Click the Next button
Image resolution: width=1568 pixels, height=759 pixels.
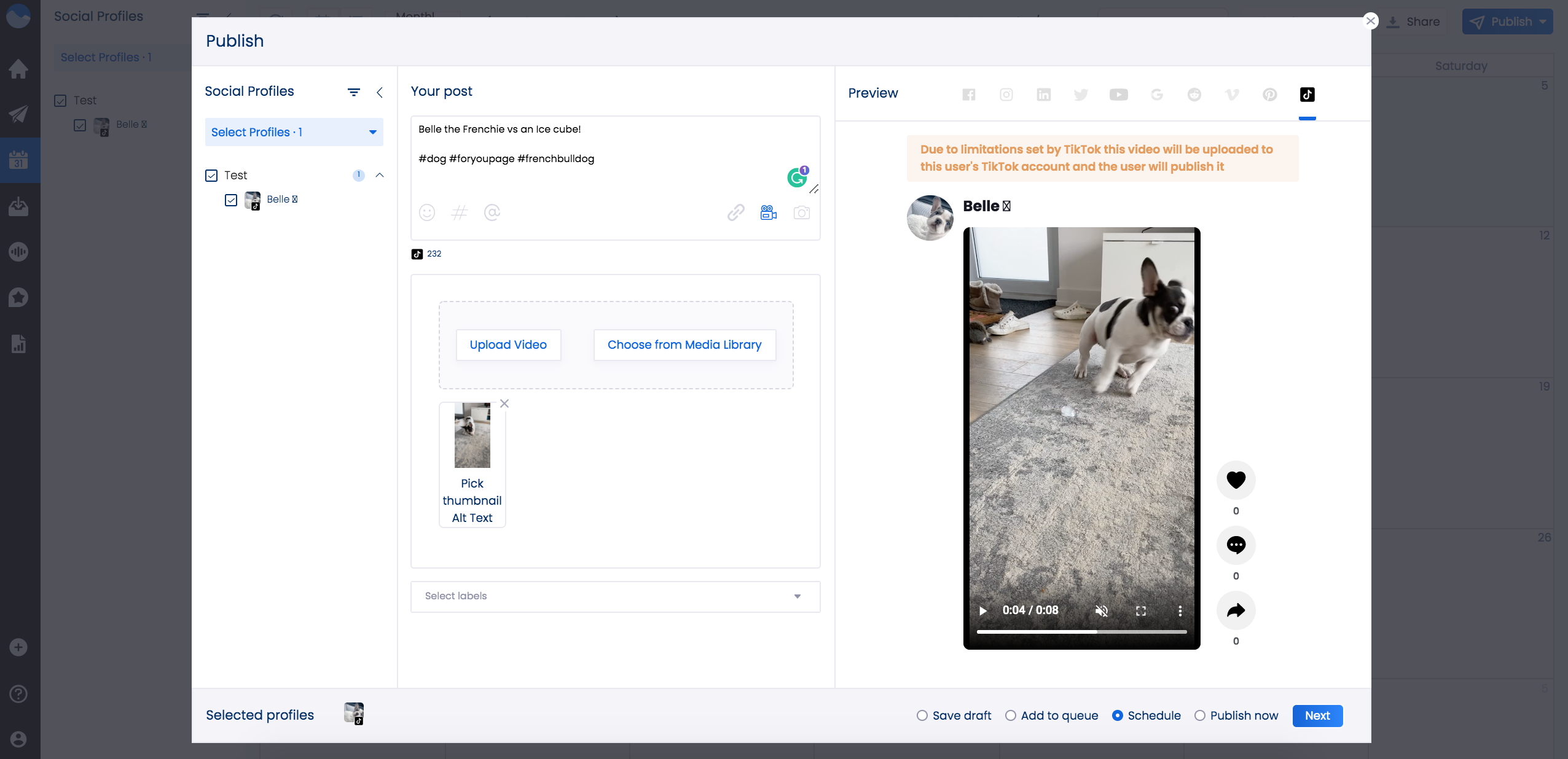pyautogui.click(x=1317, y=715)
